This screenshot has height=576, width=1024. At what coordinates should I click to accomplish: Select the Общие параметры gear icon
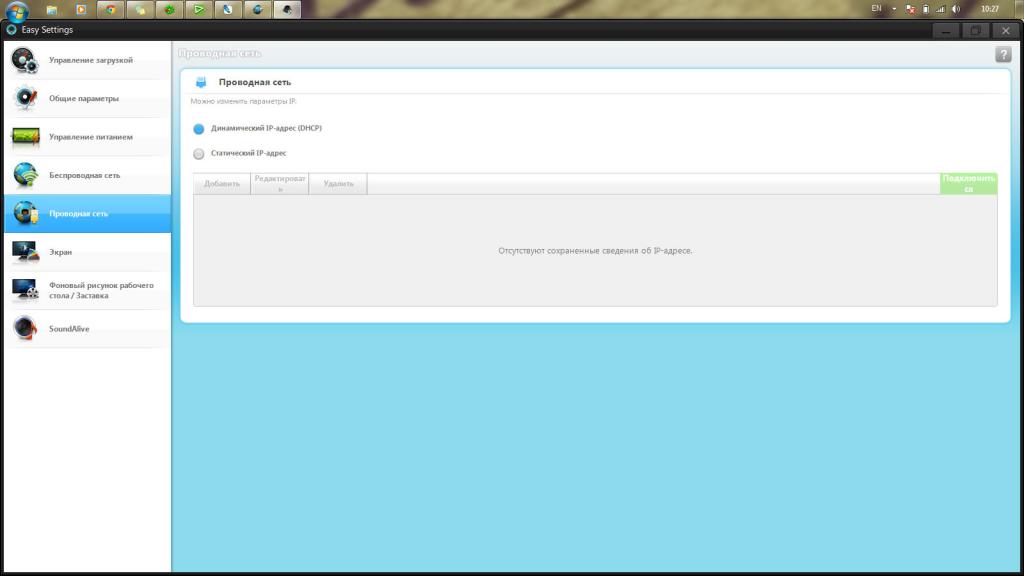[x=25, y=98]
